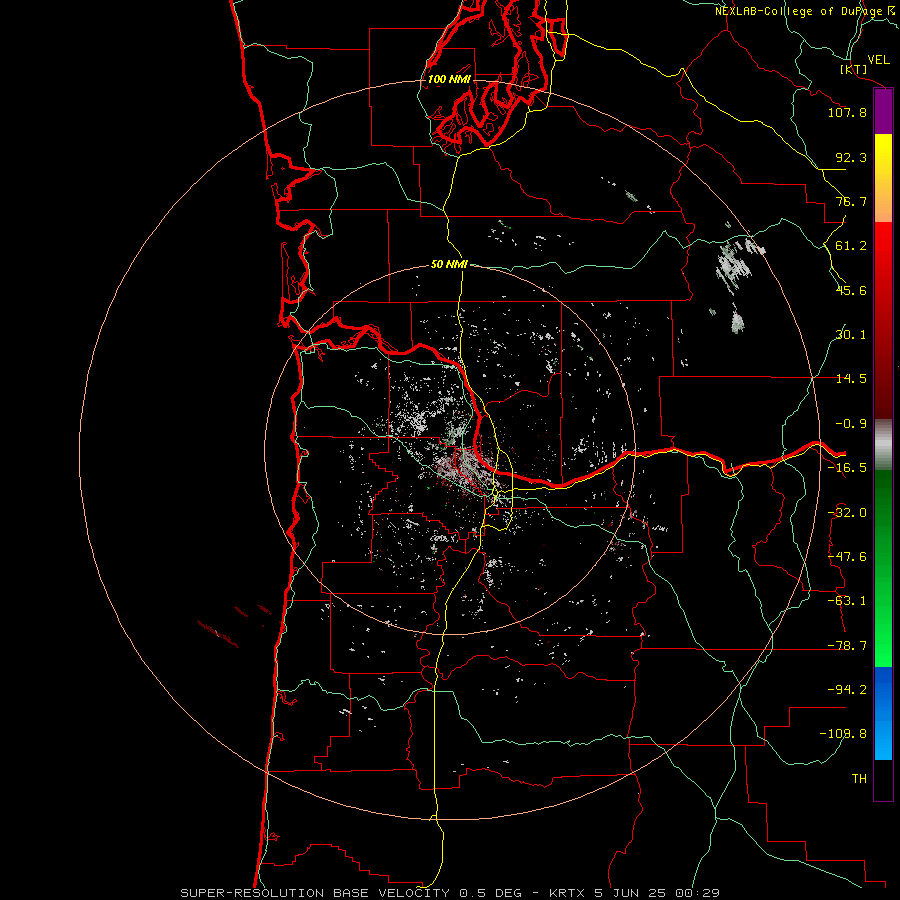900x900 pixels.
Task: Click the 100 NMI range ring label
Action: 449,79
